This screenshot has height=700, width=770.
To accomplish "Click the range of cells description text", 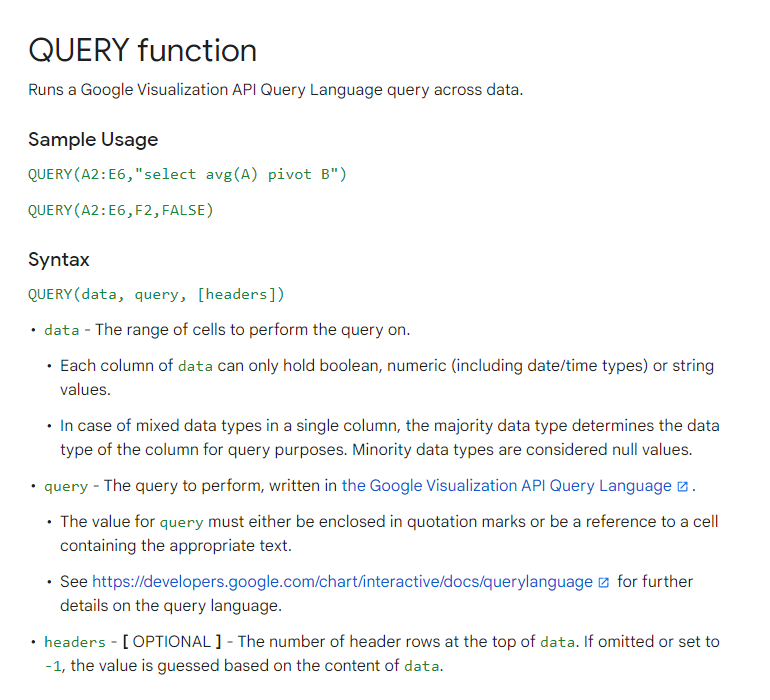I will click(x=252, y=330).
